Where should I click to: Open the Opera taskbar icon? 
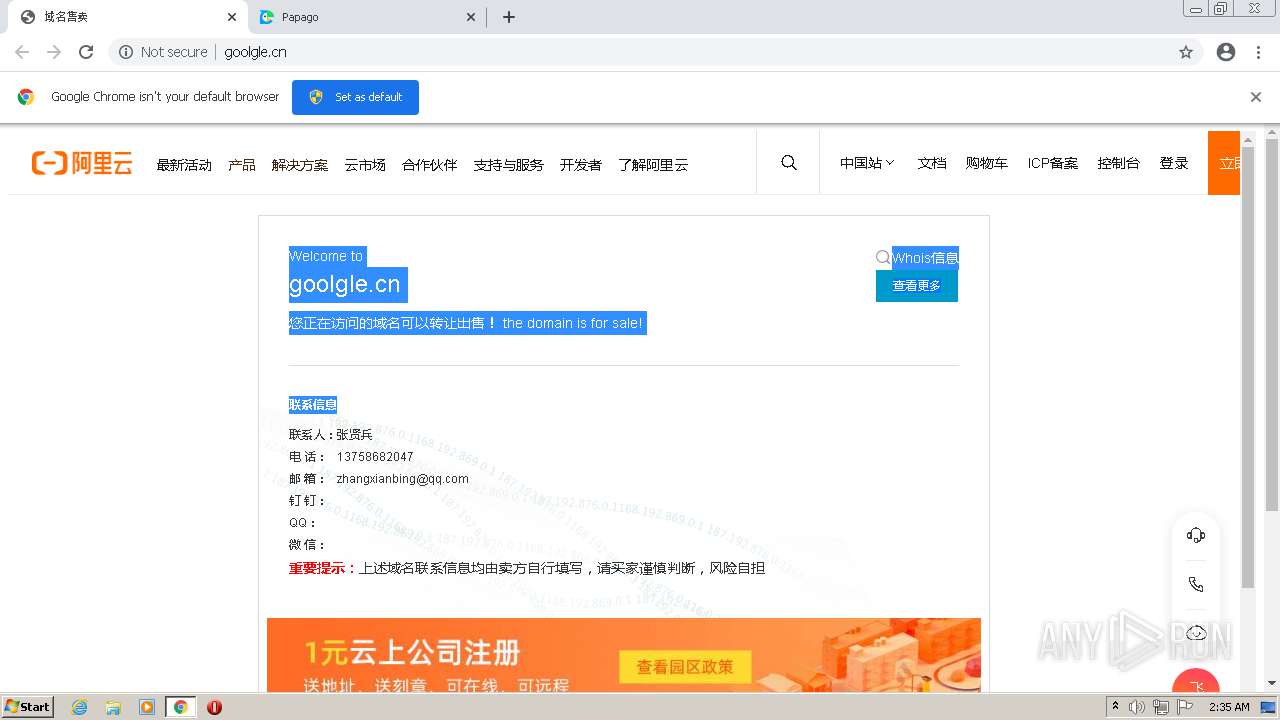214,707
